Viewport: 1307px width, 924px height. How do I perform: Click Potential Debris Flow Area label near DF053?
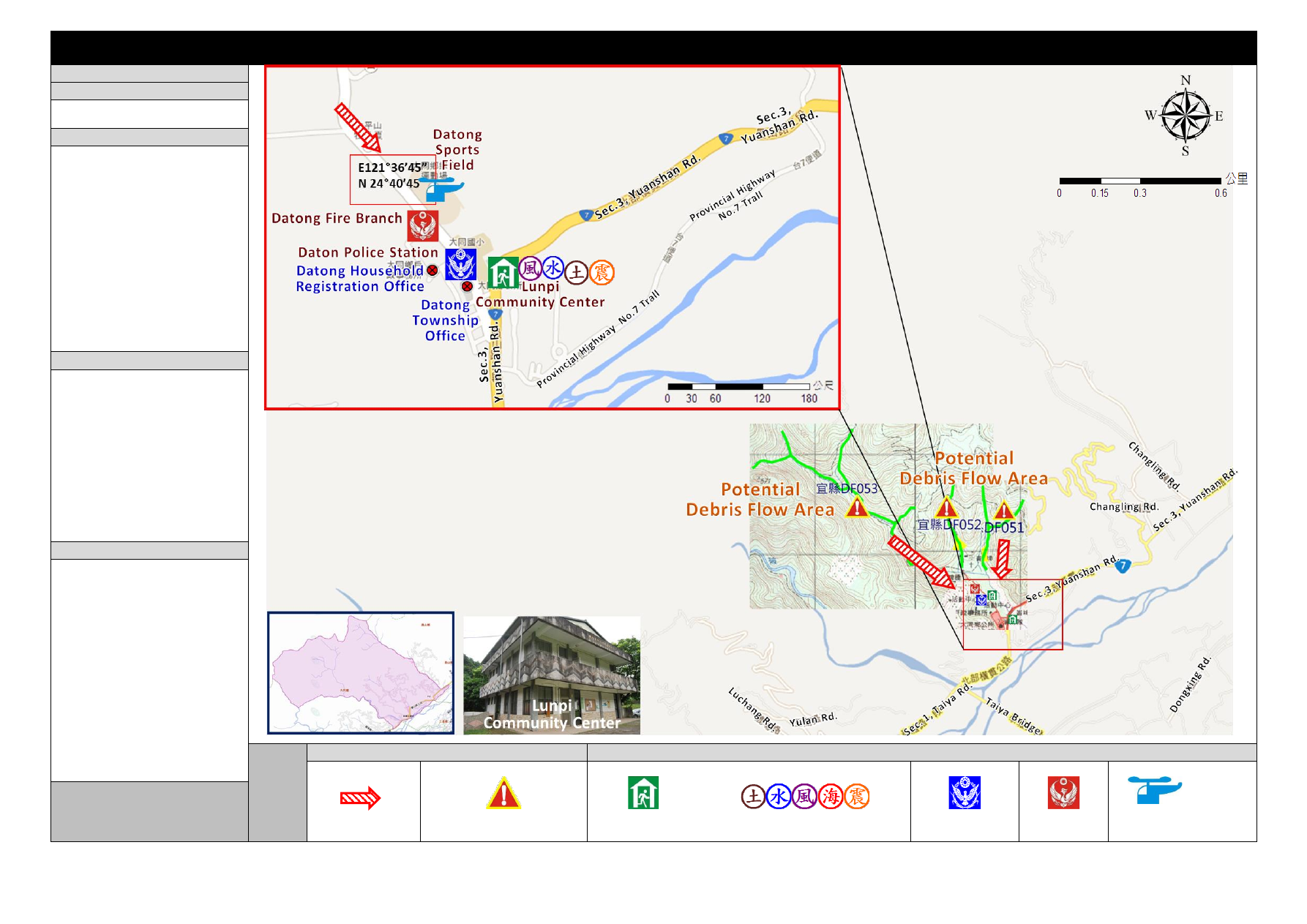pyautogui.click(x=760, y=500)
